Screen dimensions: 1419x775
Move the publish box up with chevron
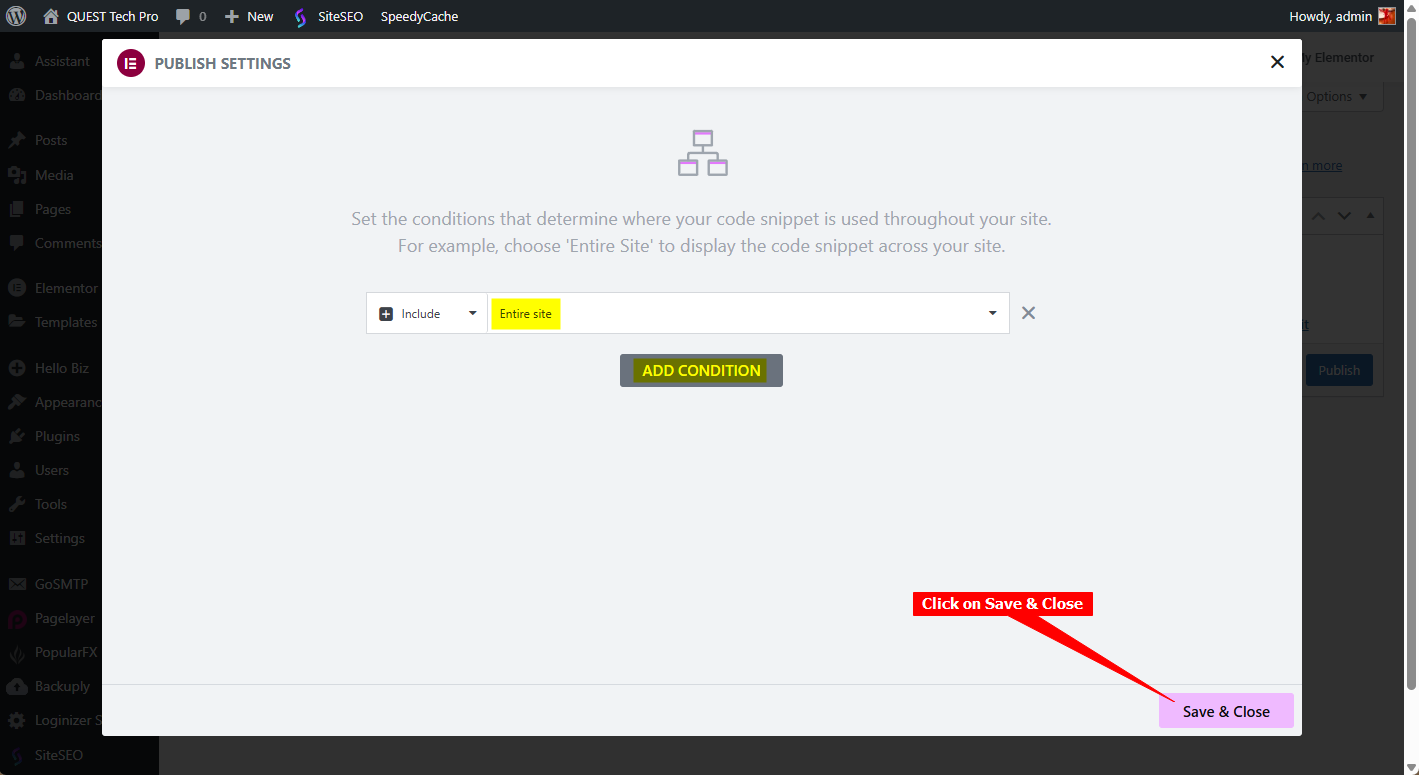pos(1319,216)
